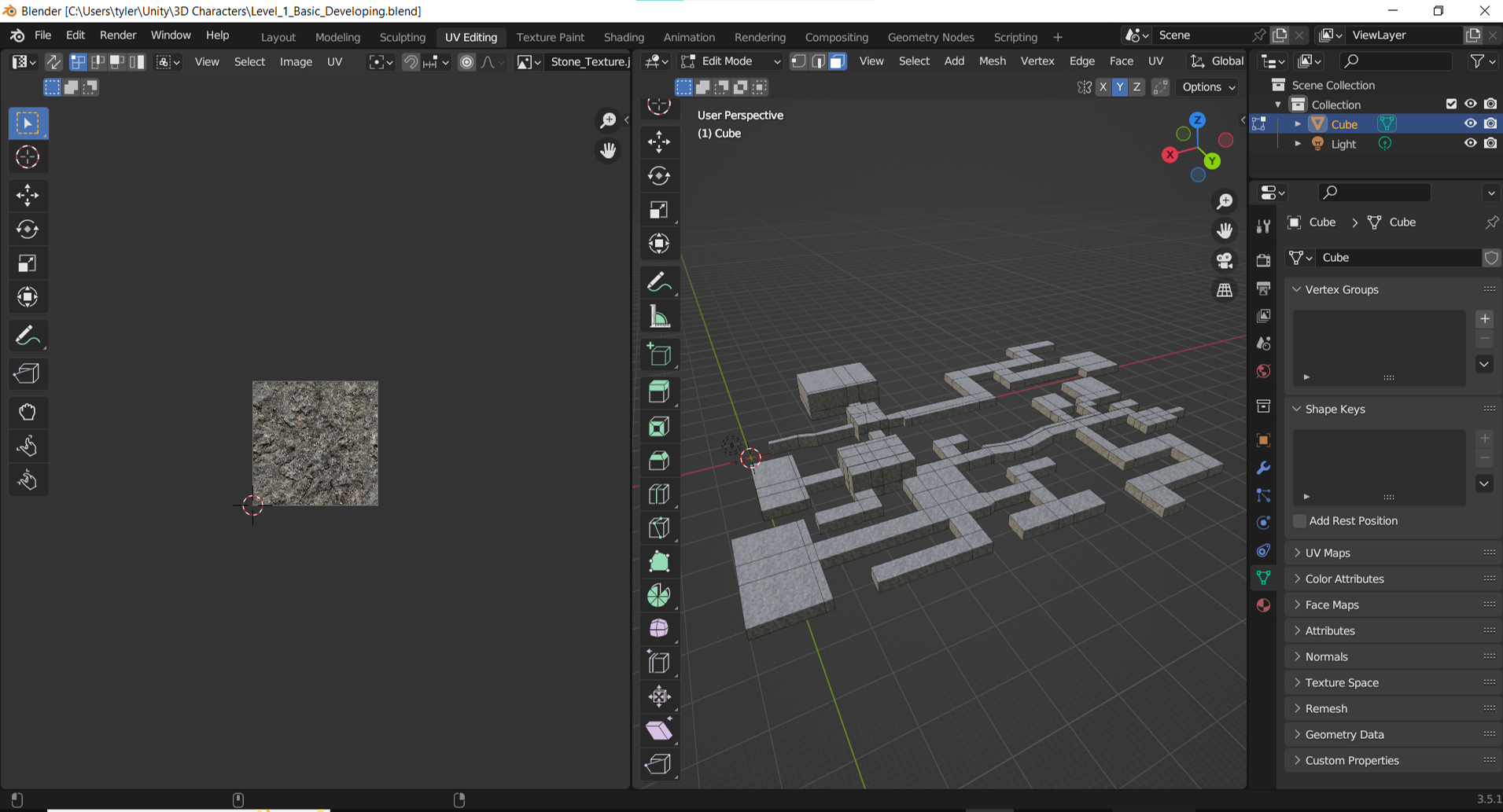Open Material Properties with the sphere icon
The height and width of the screenshot is (812, 1503).
1264,605
